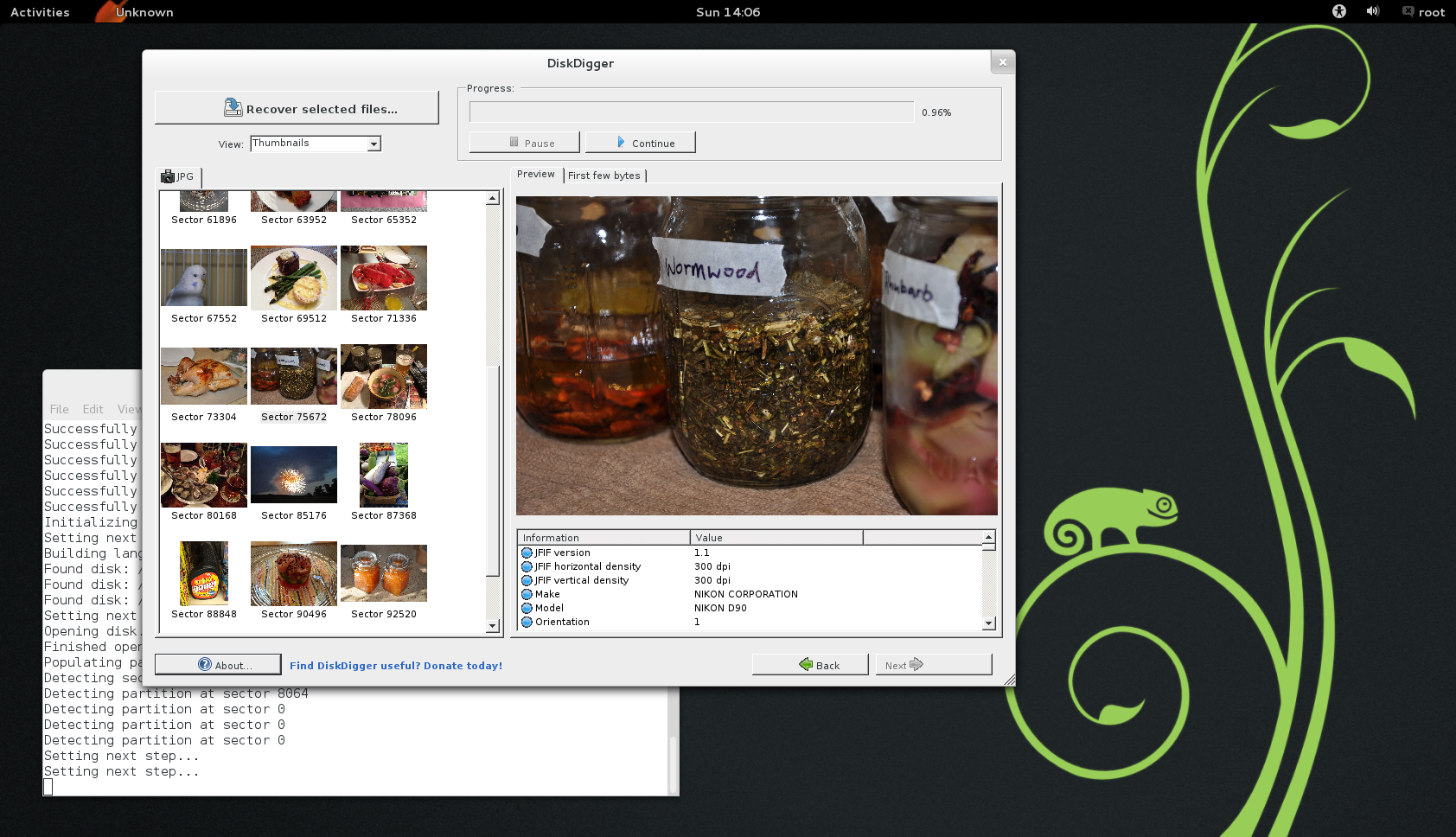Click thumbnail list scroll-up arrow
Image resolution: width=1456 pixels, height=837 pixels.
(x=493, y=198)
